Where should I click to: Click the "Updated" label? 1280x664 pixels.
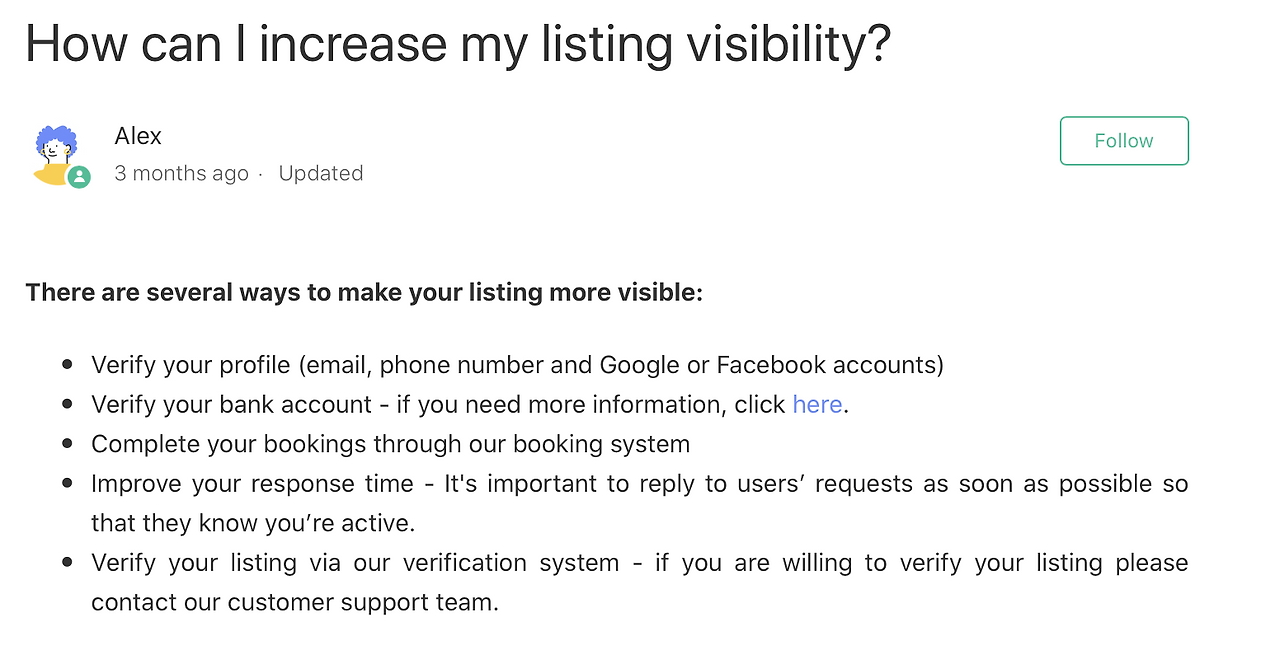(x=320, y=173)
